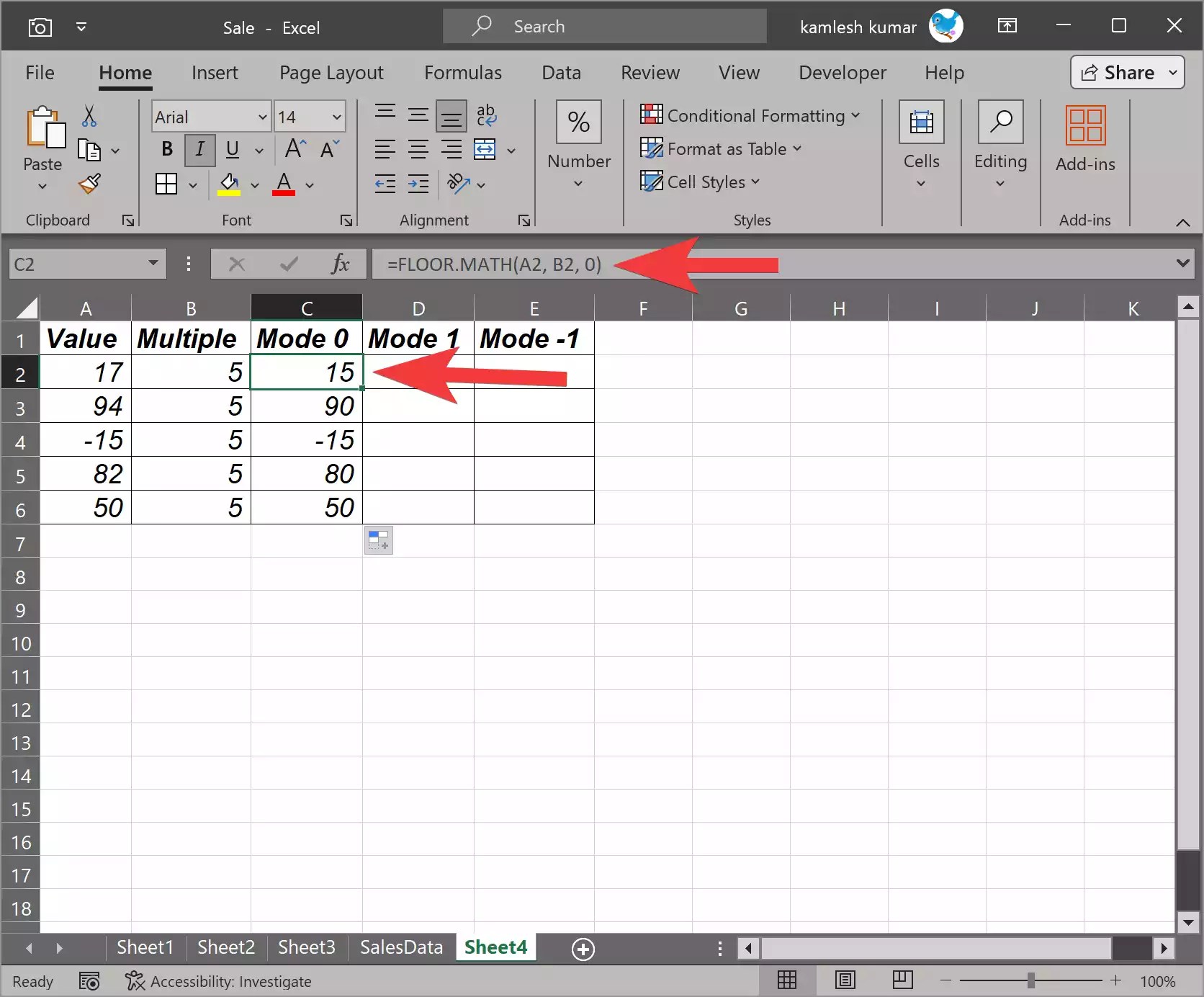
Task: Toggle bold formatting
Action: click(166, 149)
